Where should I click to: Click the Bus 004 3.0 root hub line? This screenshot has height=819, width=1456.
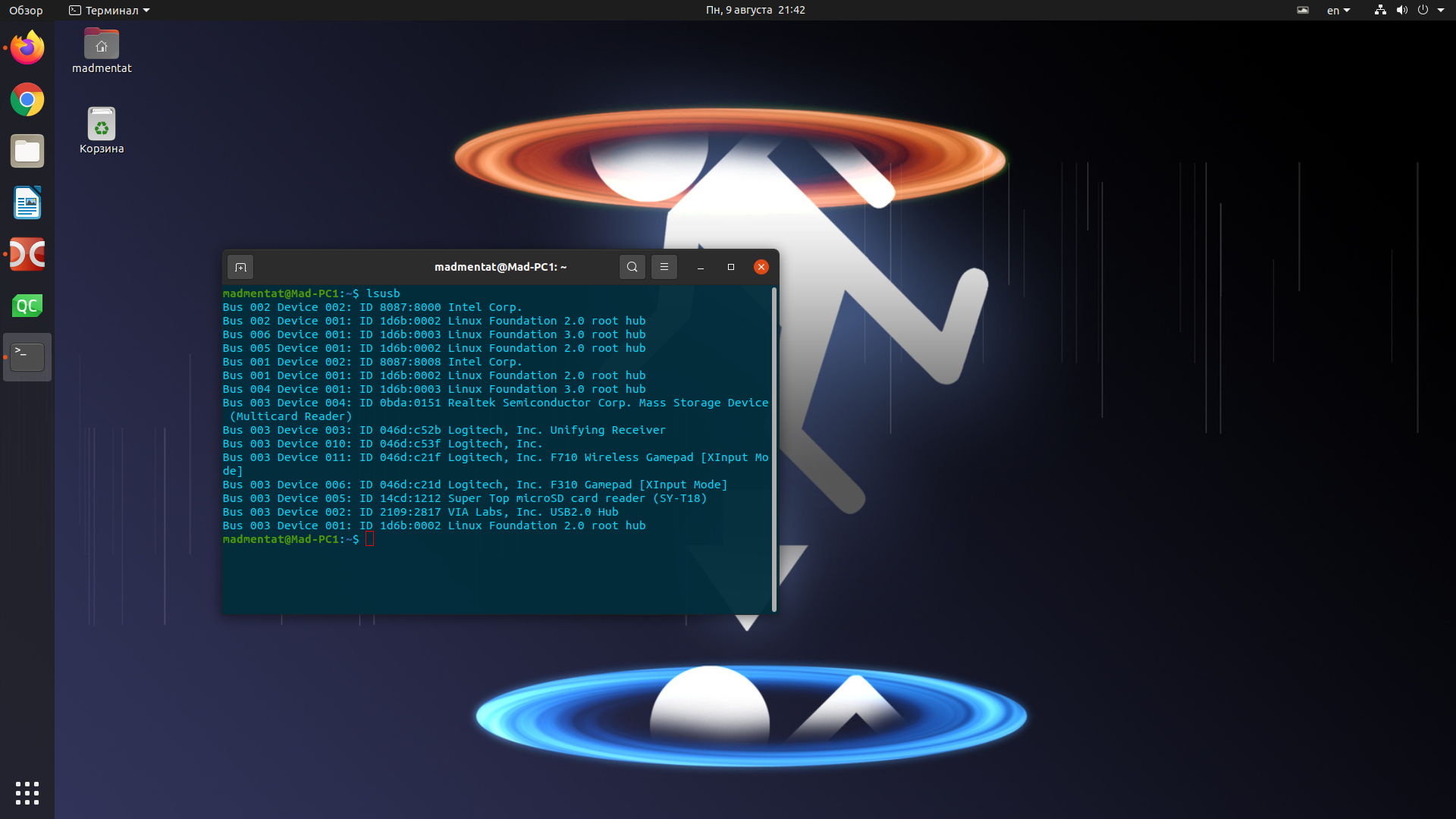point(435,389)
